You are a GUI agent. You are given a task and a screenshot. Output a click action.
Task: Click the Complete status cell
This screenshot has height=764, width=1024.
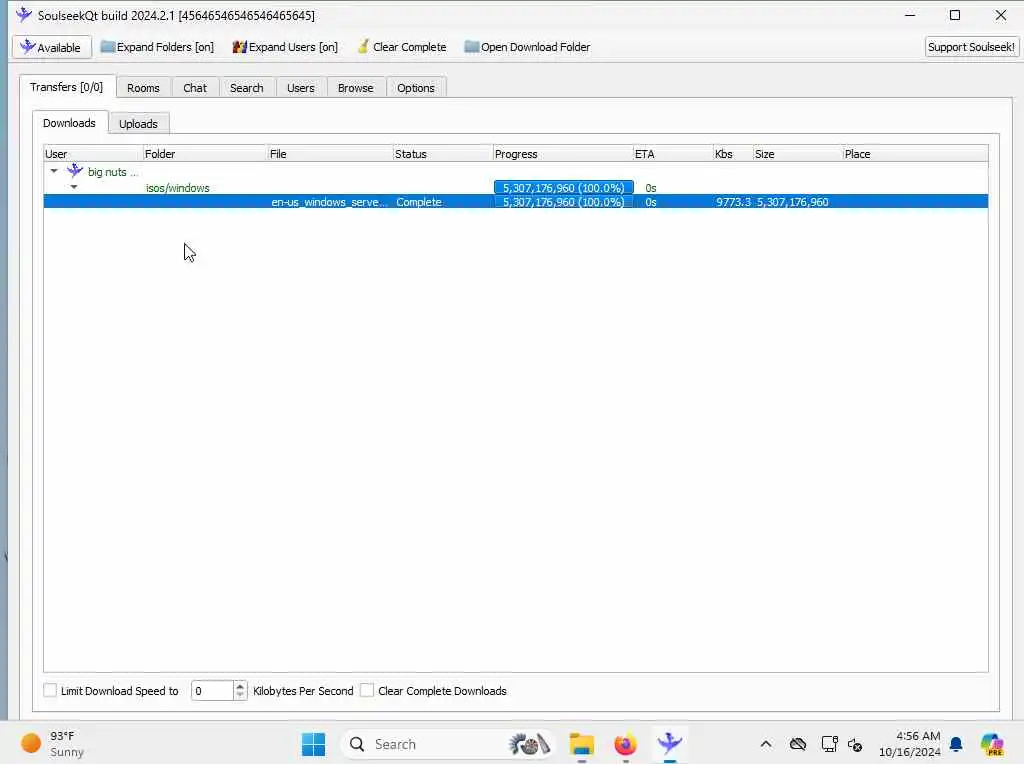tap(419, 202)
